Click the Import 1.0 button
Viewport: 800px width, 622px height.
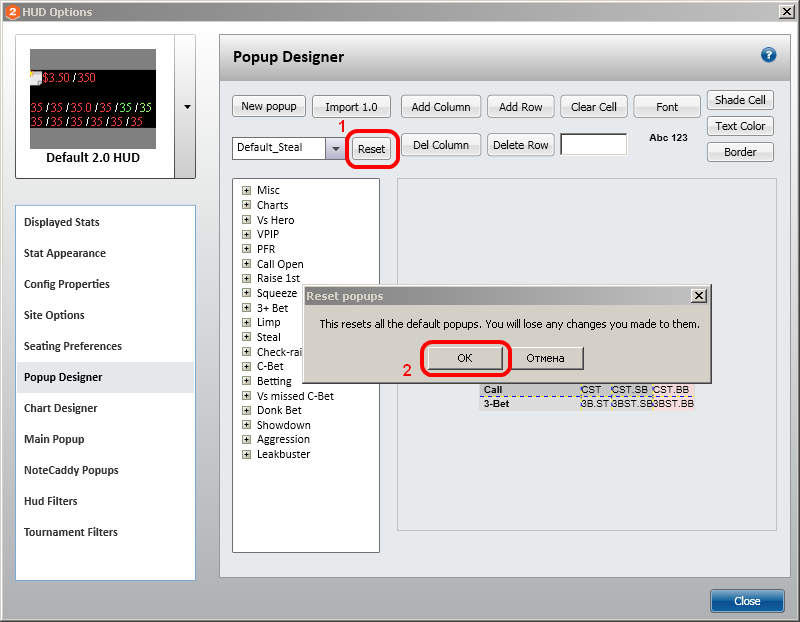351,107
